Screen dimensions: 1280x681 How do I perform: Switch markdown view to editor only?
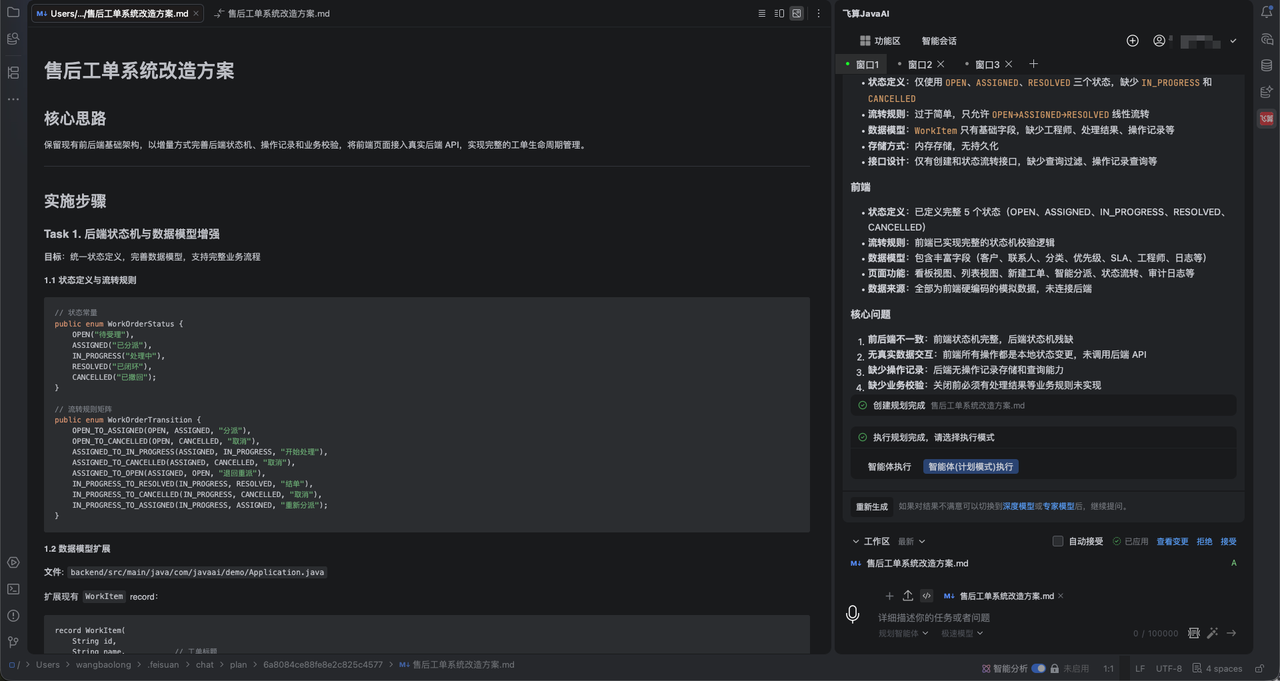tap(762, 13)
